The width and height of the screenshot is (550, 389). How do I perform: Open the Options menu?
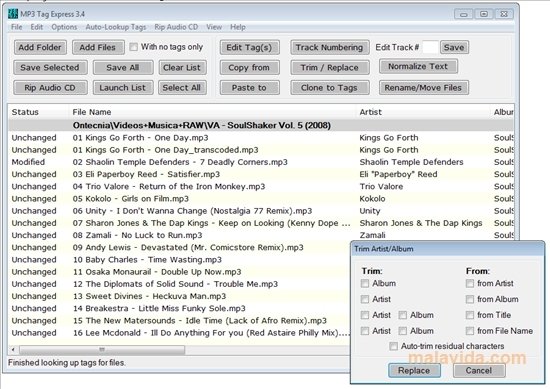(x=64, y=27)
